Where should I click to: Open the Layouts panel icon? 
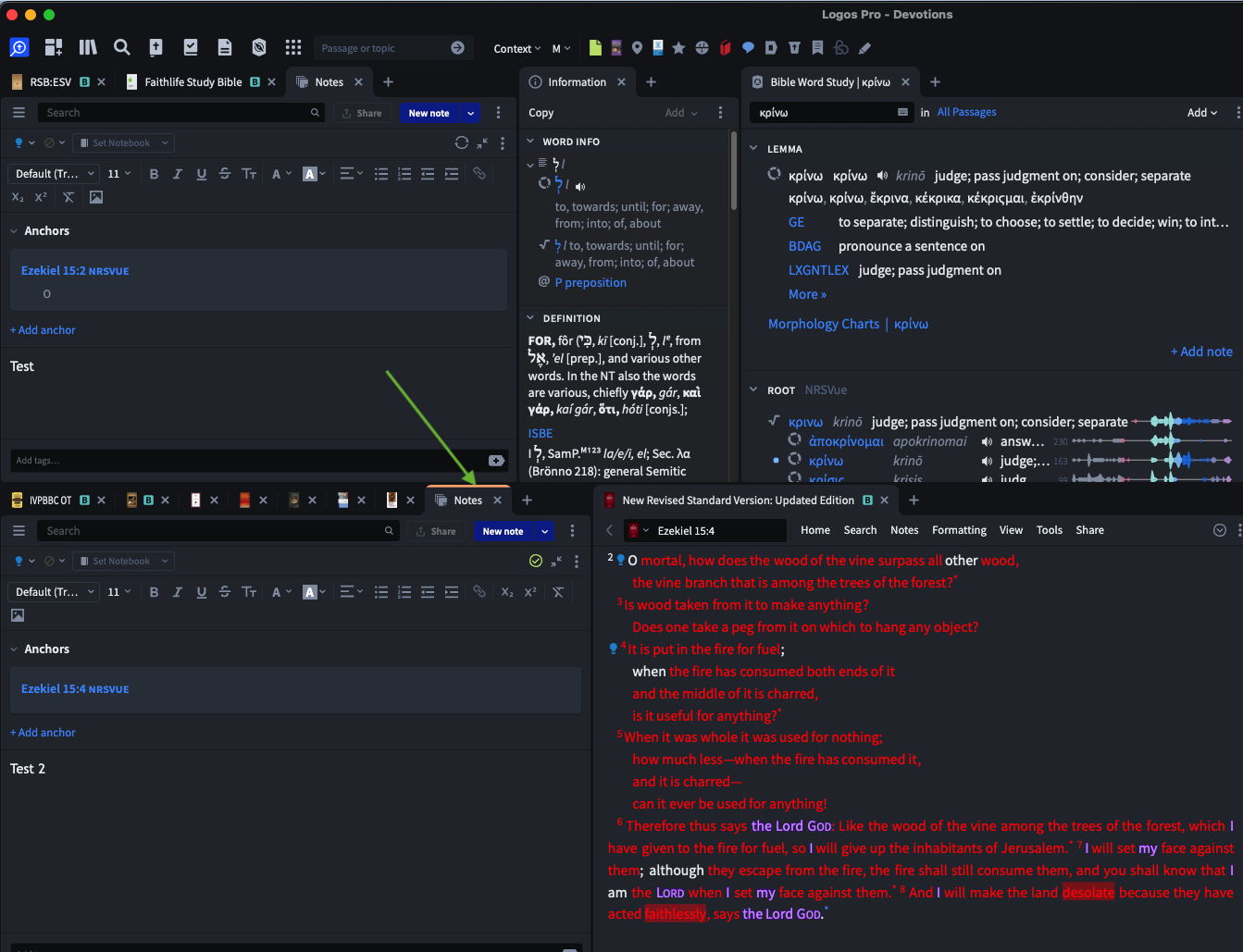(x=54, y=47)
